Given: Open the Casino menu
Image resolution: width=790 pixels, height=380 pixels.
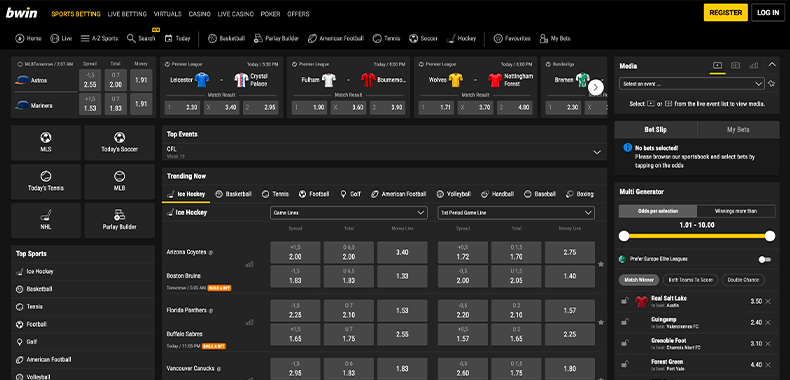Looking at the screenshot, I should (x=200, y=14).
